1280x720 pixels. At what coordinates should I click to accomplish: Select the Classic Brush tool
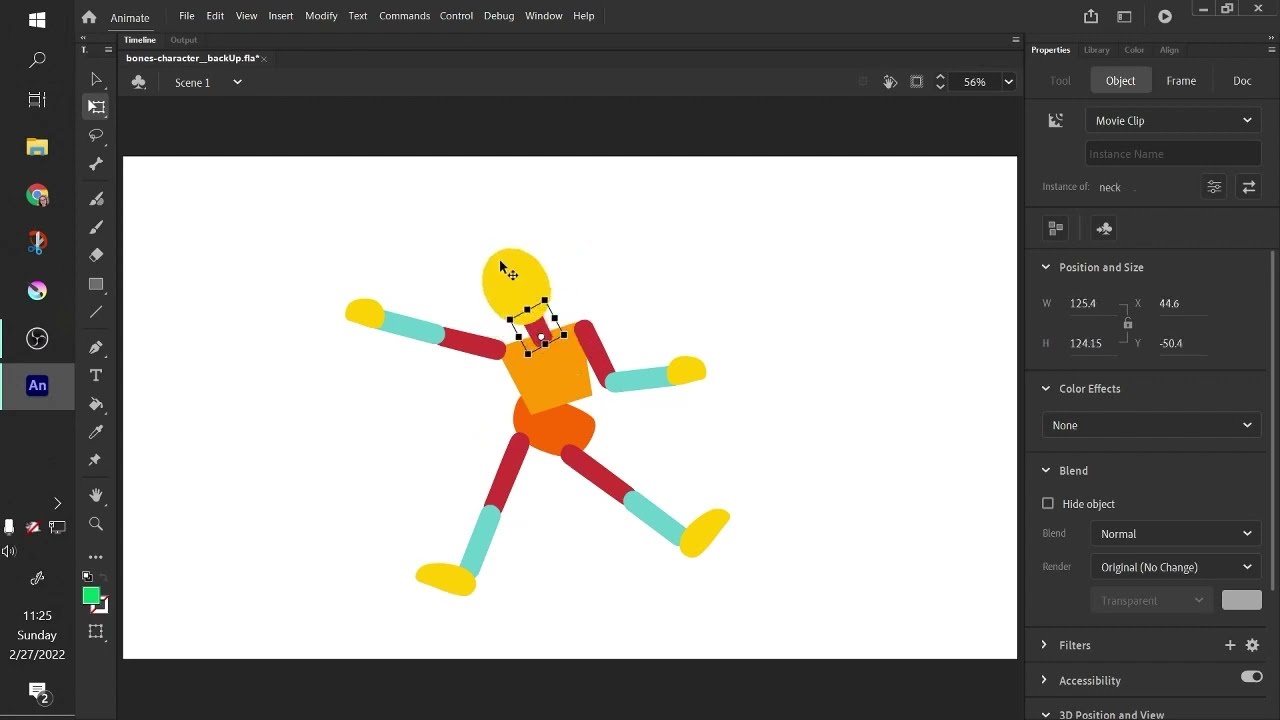click(96, 227)
